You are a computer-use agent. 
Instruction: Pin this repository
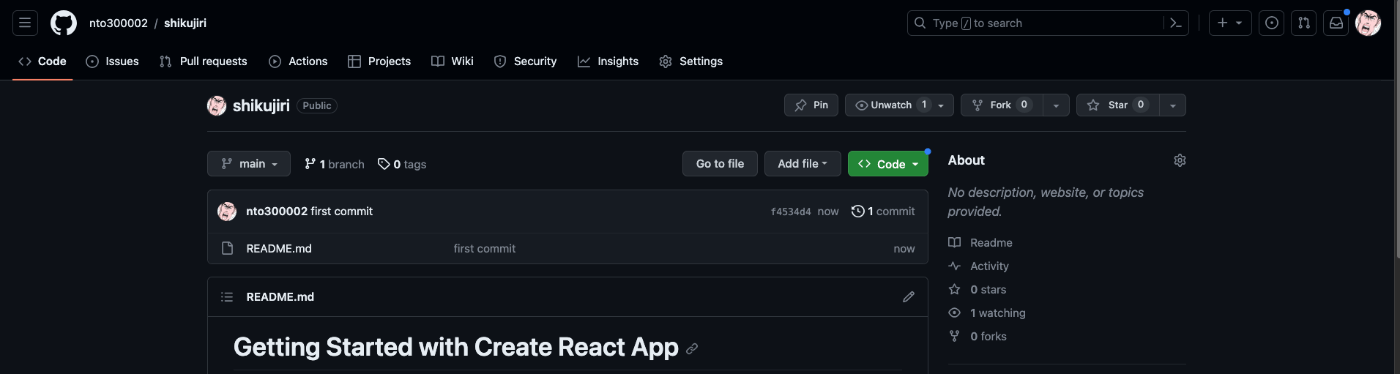811,105
